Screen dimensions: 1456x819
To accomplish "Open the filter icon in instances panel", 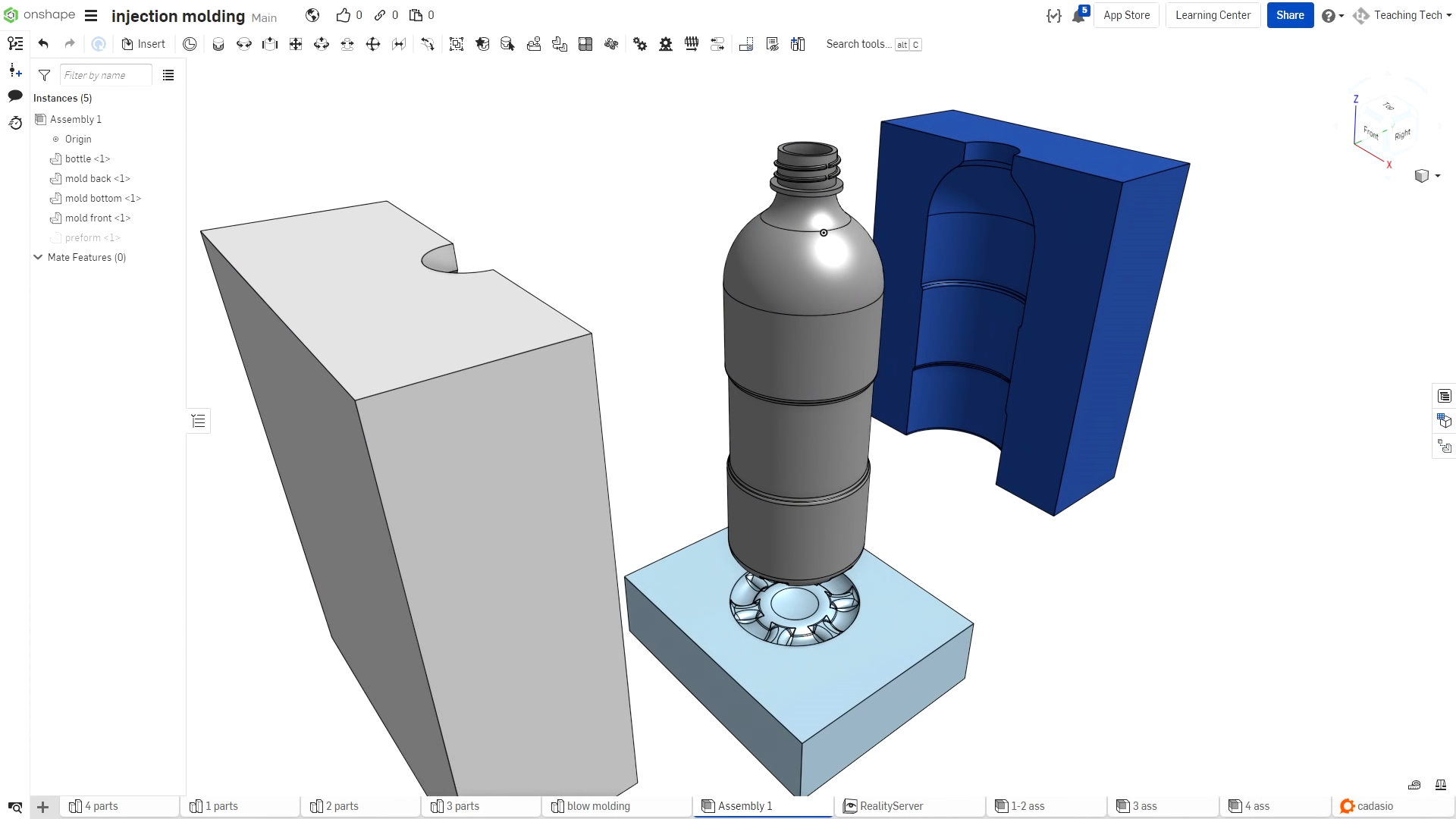I will [44, 75].
